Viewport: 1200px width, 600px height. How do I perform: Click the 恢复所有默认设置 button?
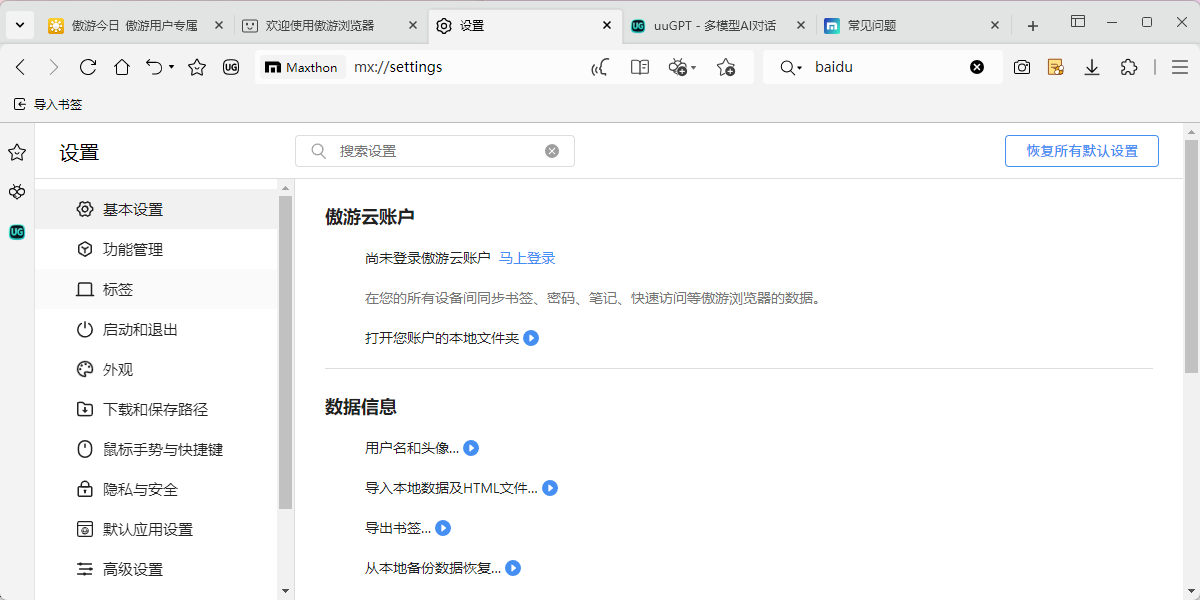tap(1081, 150)
